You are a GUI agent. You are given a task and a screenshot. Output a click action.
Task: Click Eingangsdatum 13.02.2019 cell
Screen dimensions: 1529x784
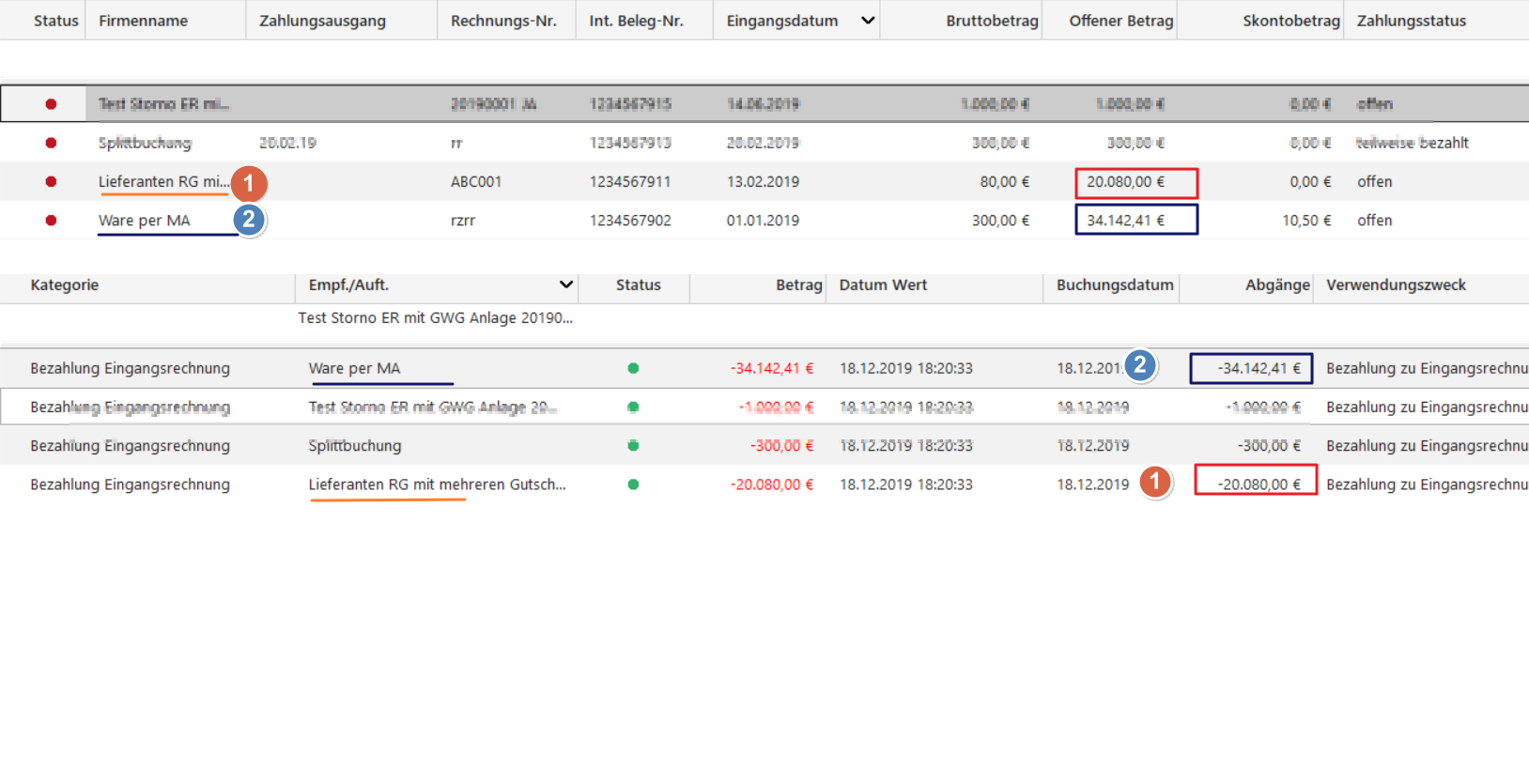click(x=763, y=181)
